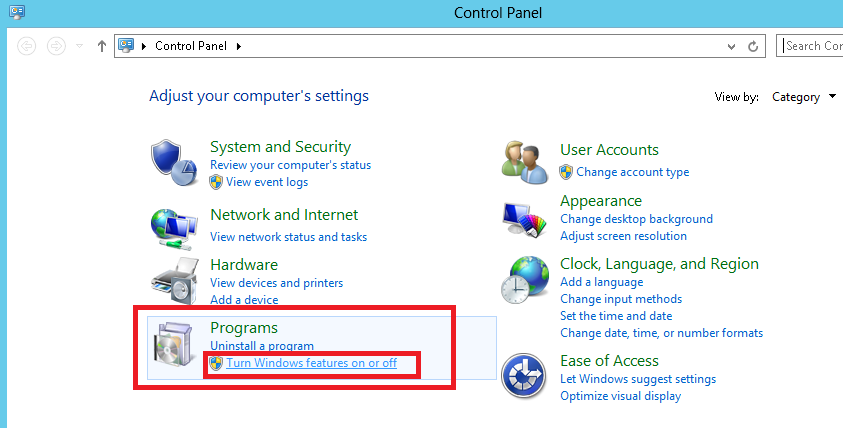
Task: Click the User Accounts people icon
Action: (524, 161)
